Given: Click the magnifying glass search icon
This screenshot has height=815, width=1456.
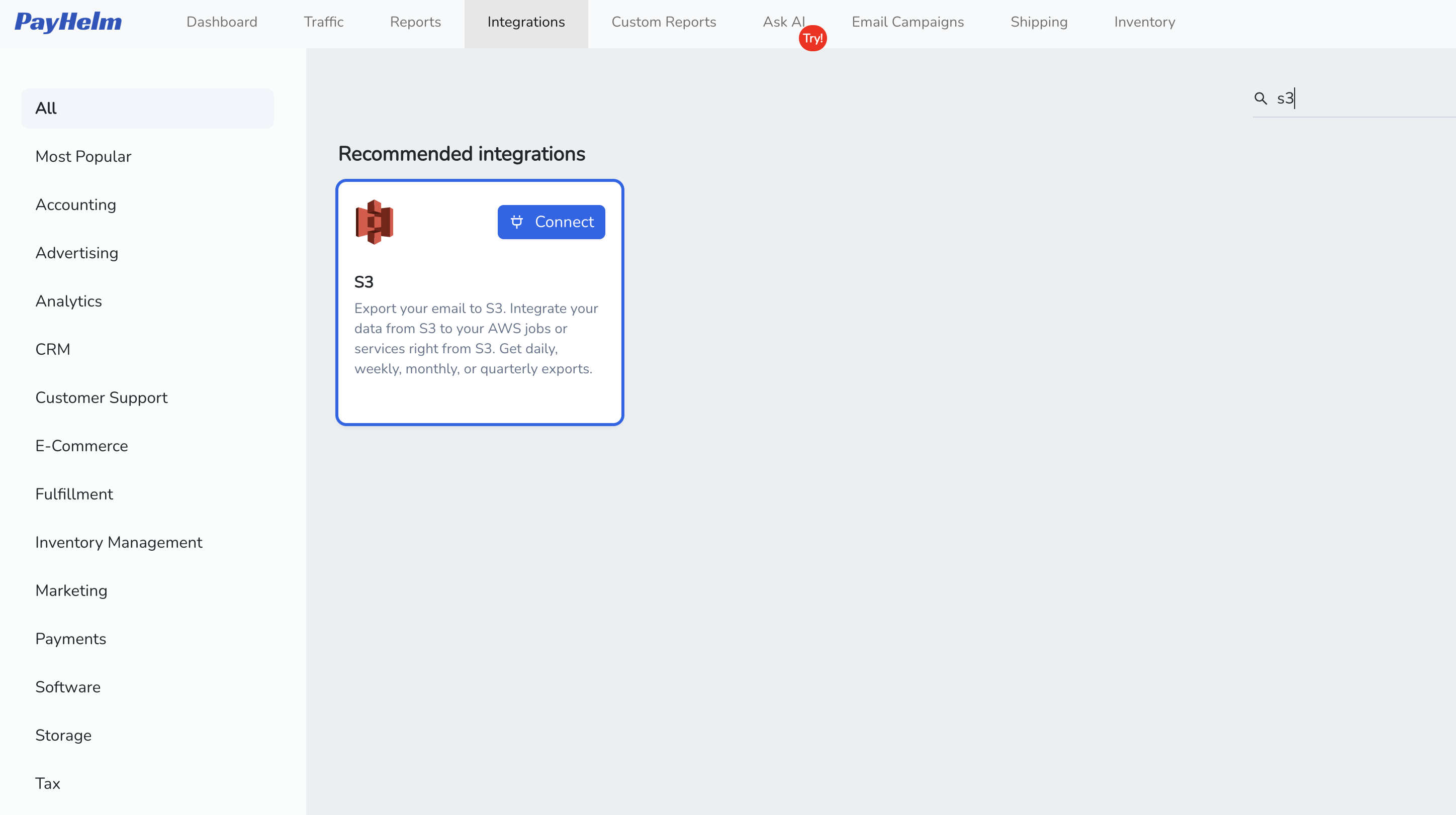Looking at the screenshot, I should pos(1260,98).
